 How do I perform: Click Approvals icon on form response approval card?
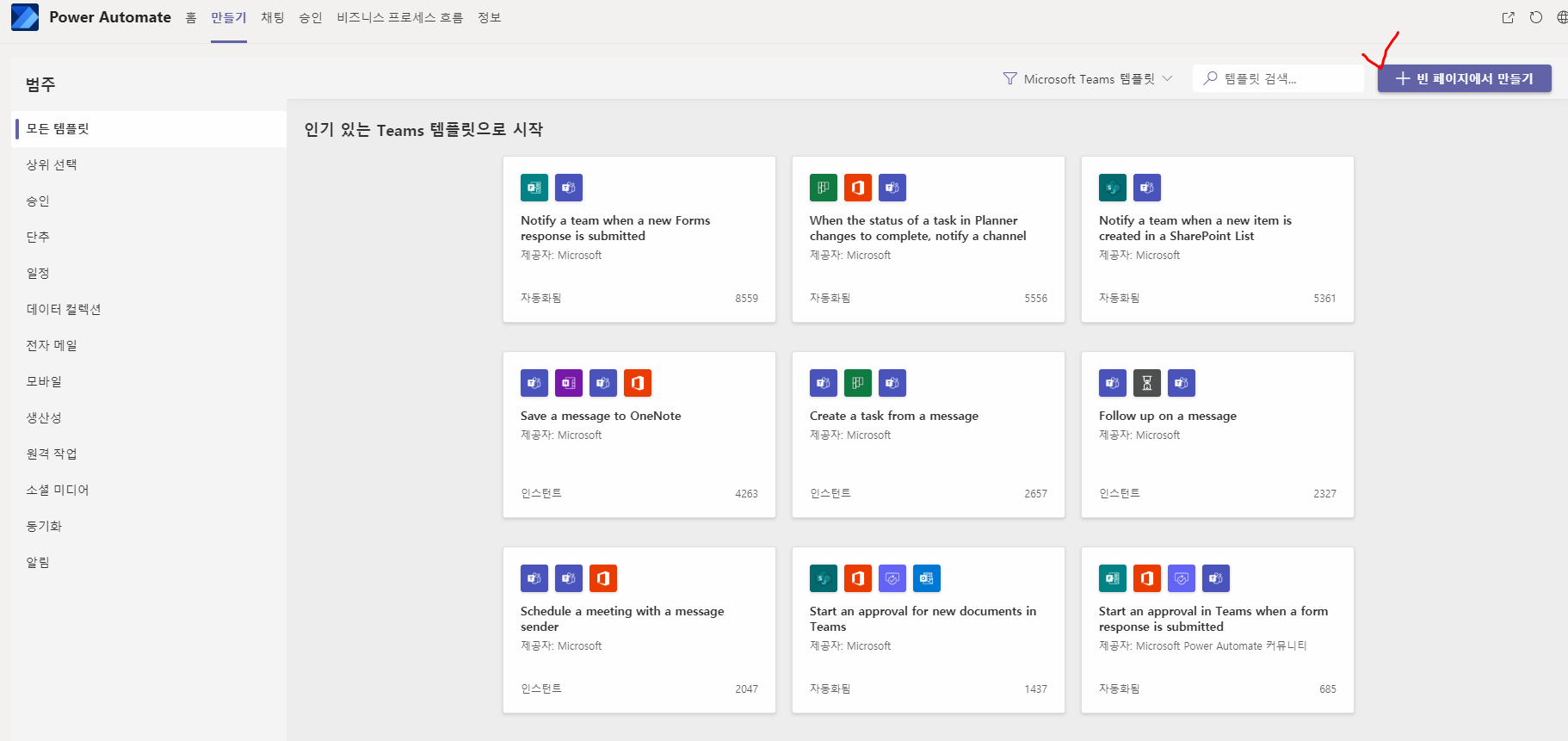1182,578
